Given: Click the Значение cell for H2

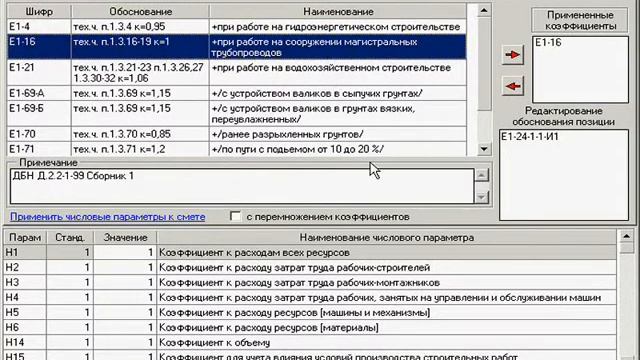Looking at the screenshot, I should click(x=125, y=268).
